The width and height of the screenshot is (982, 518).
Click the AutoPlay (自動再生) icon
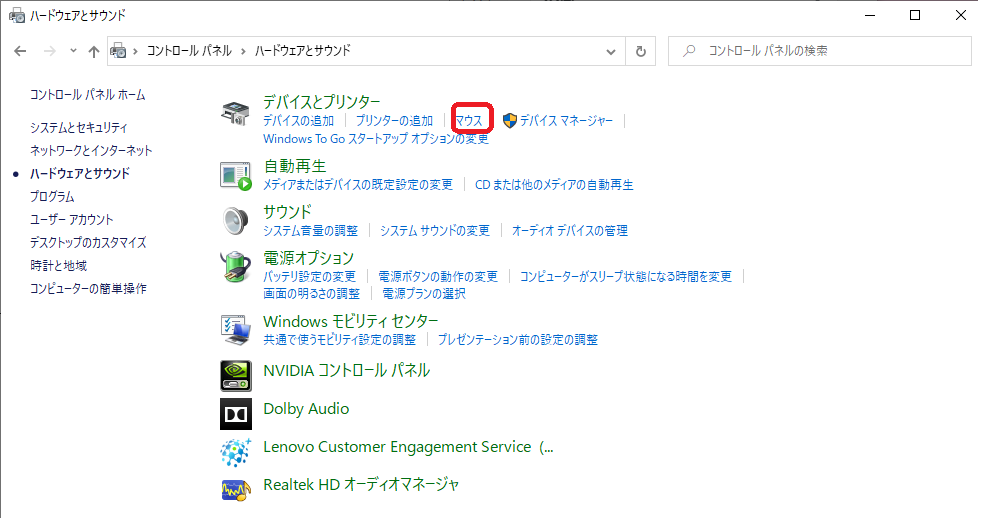(236, 174)
